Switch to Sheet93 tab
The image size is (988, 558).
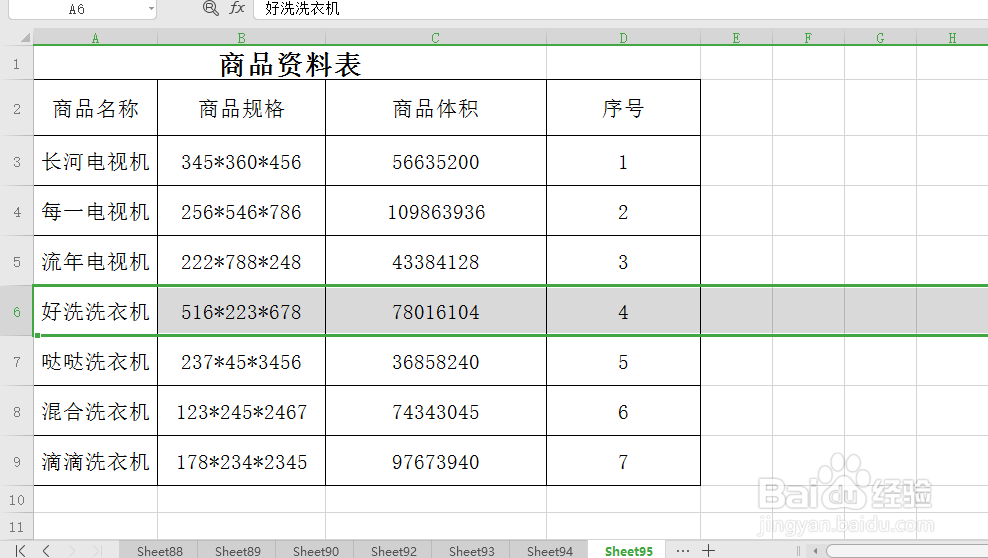(x=471, y=550)
